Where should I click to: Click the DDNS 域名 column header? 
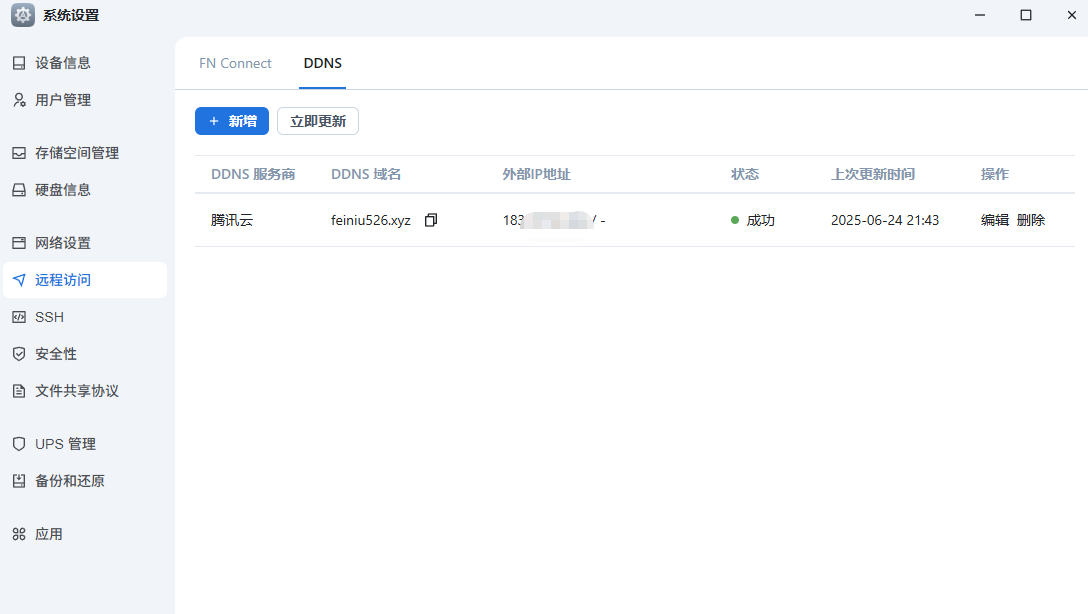click(x=366, y=174)
